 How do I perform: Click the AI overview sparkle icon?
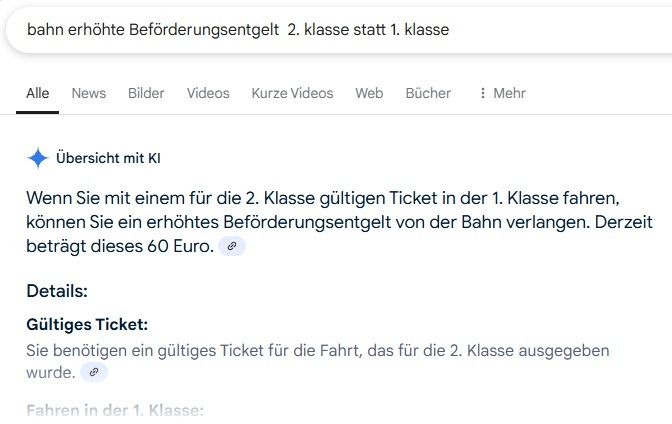click(38, 157)
